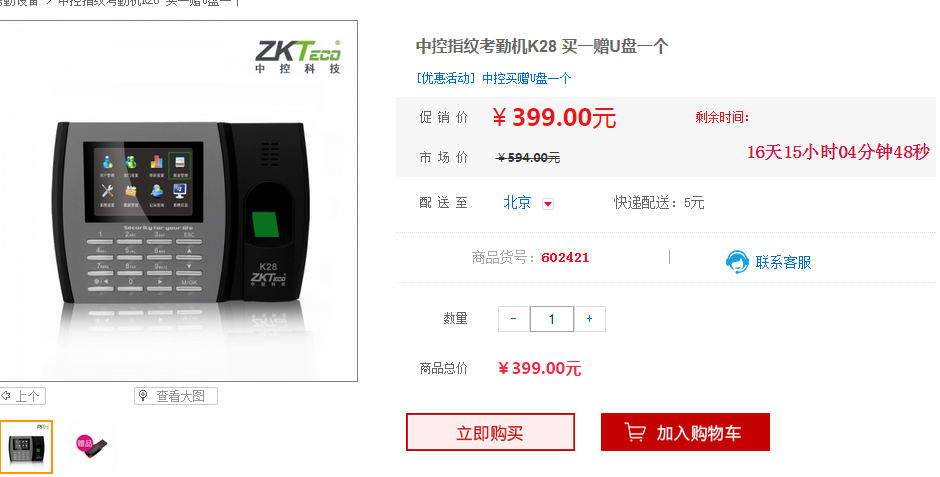
Task: Click the 加入购物车 add to cart button
Action: point(685,432)
